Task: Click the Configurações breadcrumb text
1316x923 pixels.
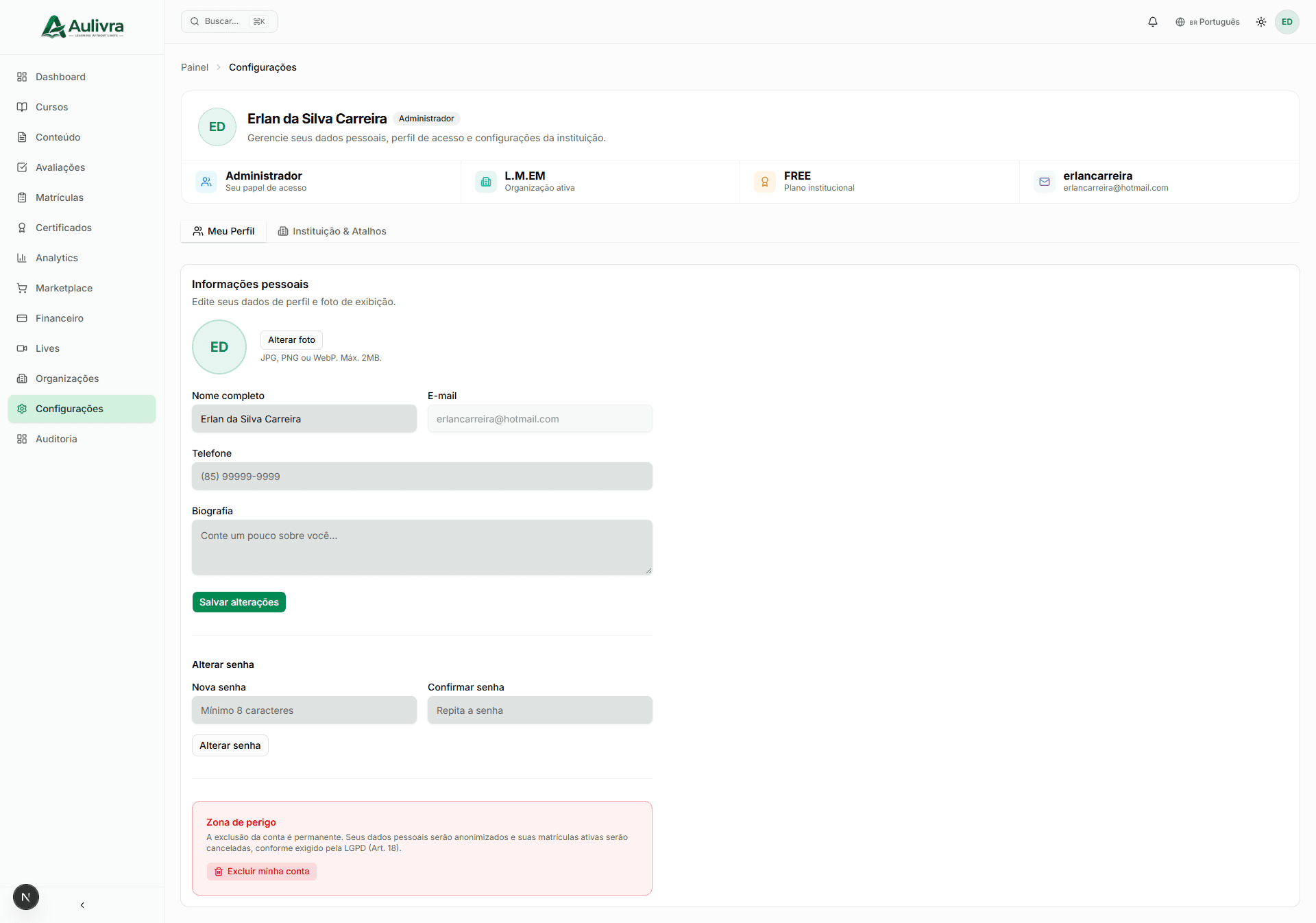Action: [263, 67]
